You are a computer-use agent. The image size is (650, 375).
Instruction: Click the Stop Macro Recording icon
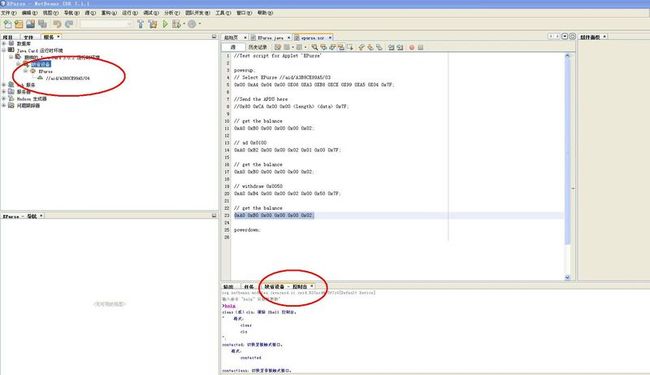[420, 47]
